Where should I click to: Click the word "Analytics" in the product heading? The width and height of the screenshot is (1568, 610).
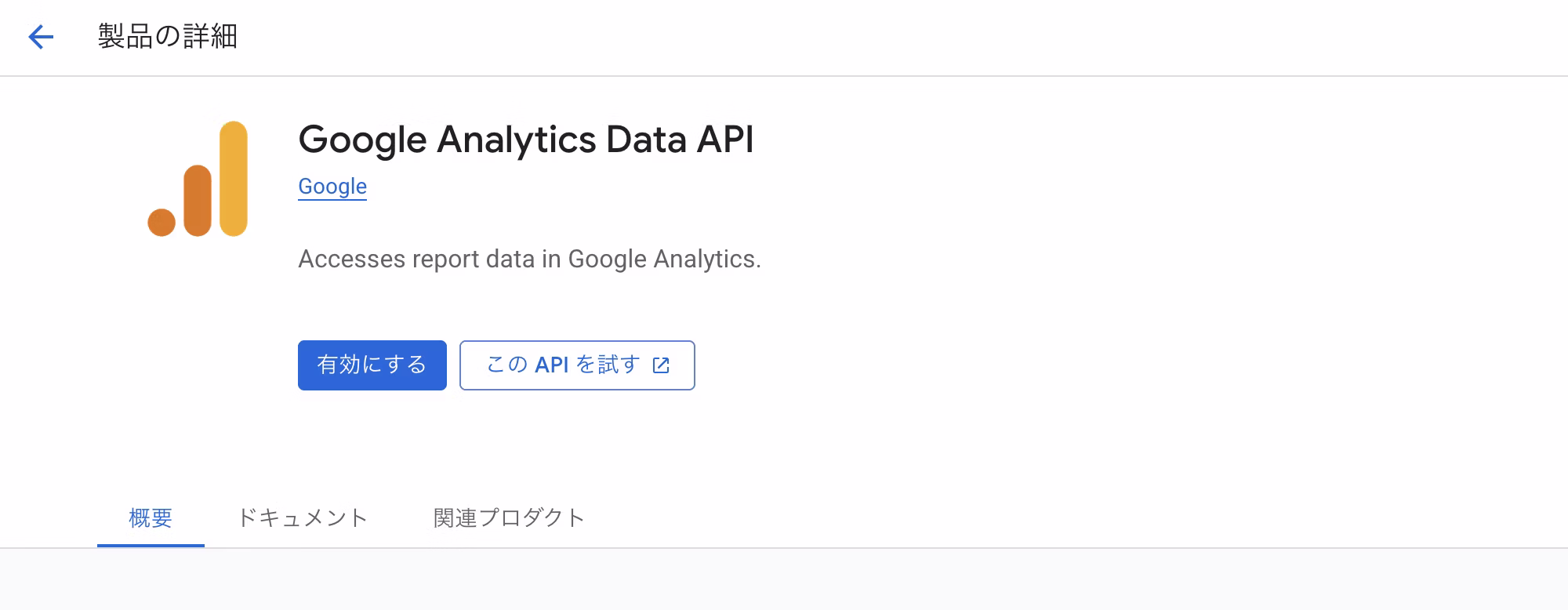pyautogui.click(x=517, y=140)
